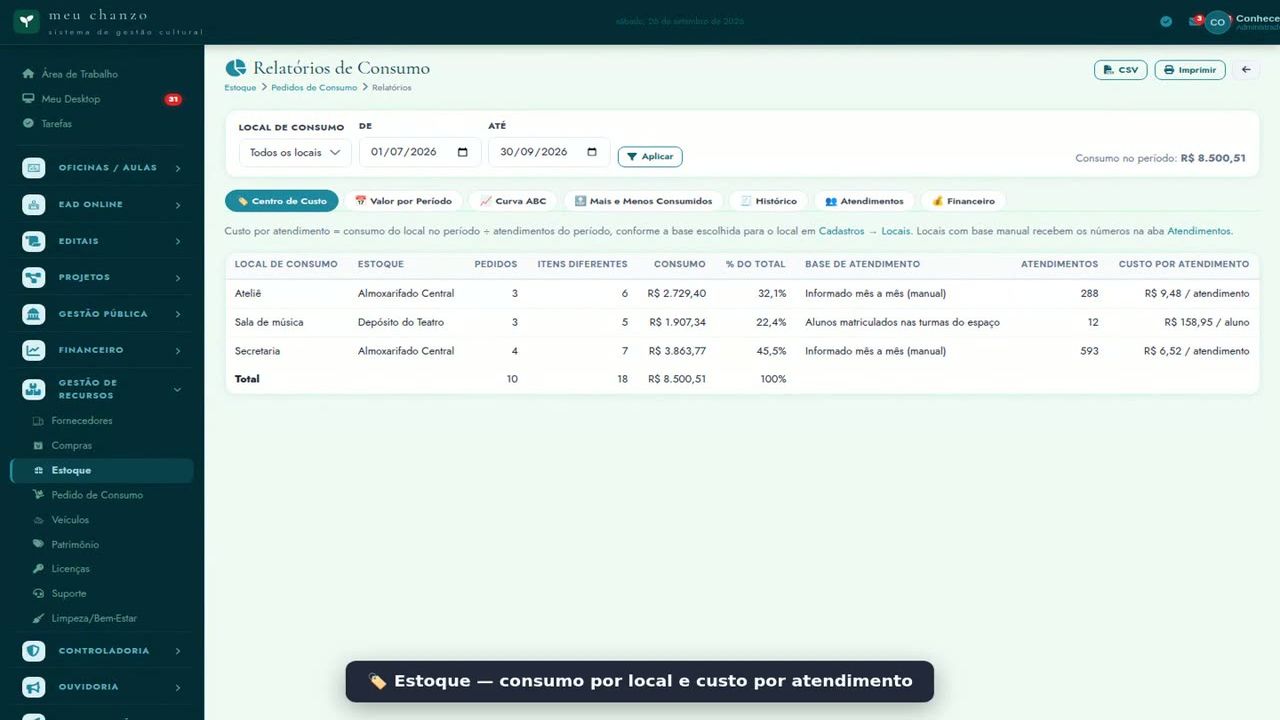Viewport: 1280px width, 720px height.
Task: Open the CO user avatar
Action: 1217,22
